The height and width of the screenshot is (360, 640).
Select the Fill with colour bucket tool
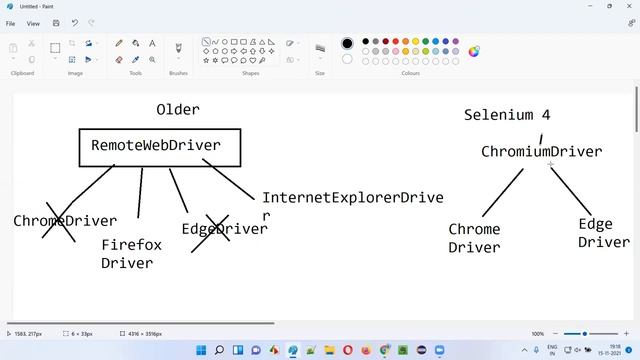[136, 43]
